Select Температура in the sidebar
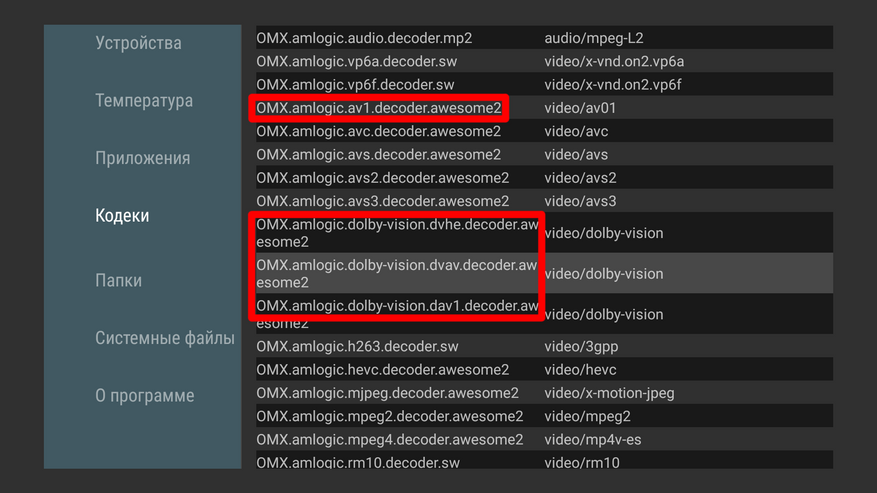 pos(144,101)
